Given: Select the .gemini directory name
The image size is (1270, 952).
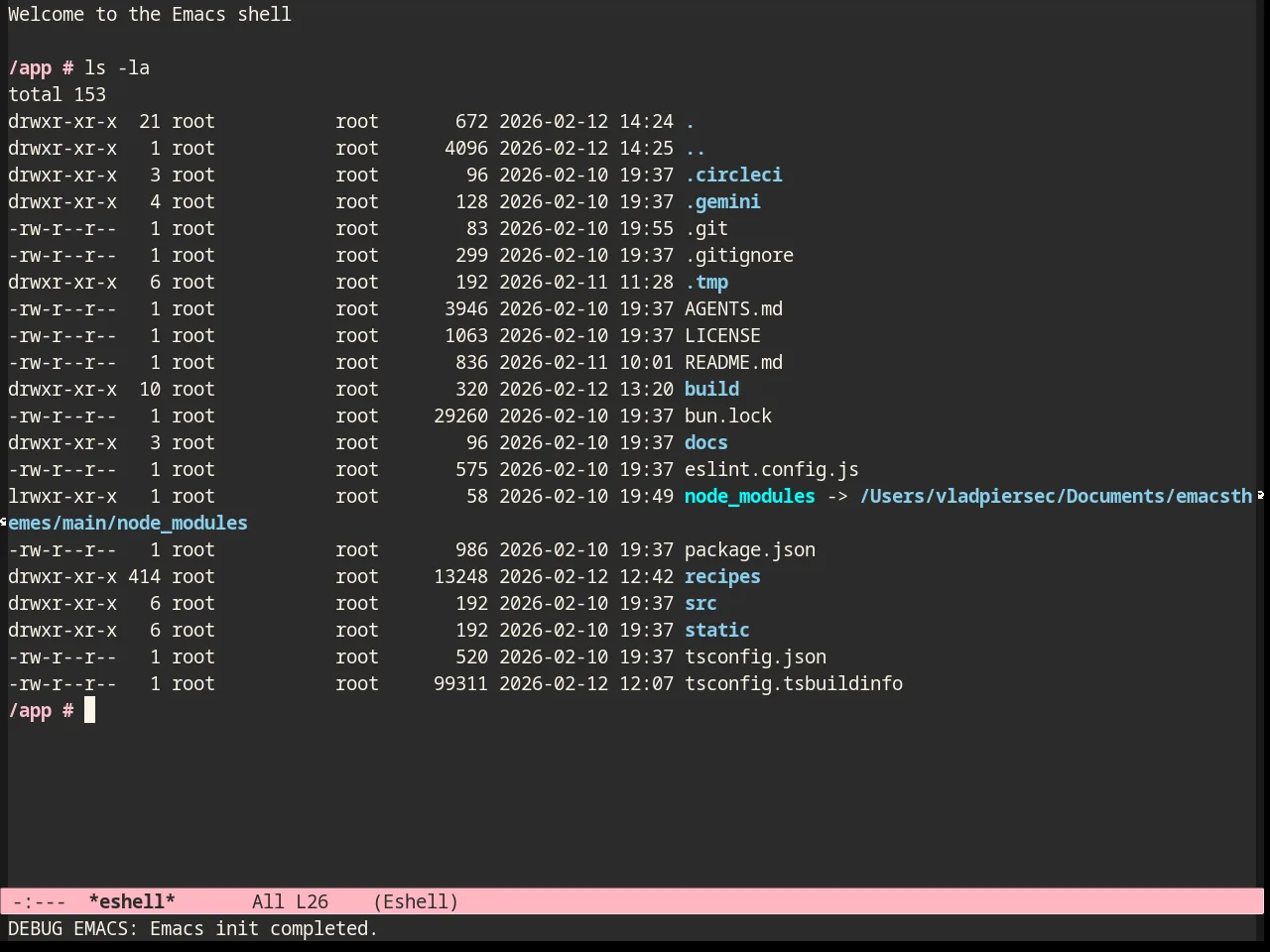Looking at the screenshot, I should [722, 201].
